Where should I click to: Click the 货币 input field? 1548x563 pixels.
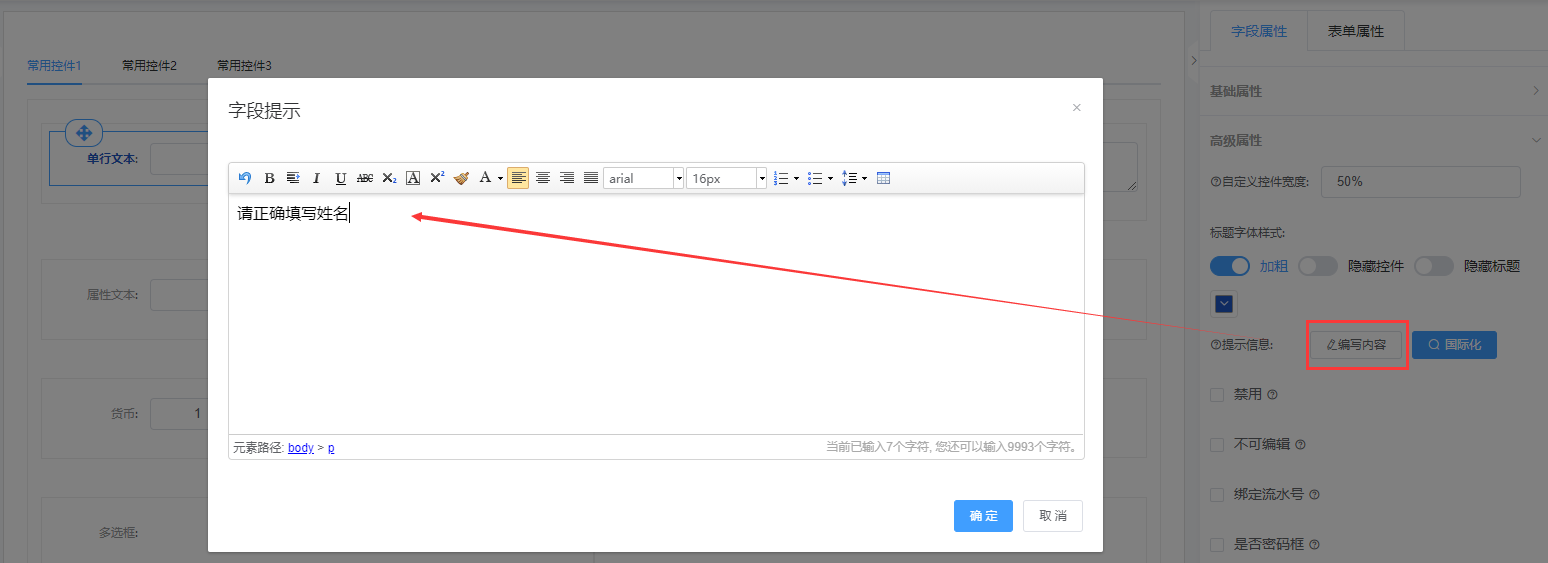[179, 414]
